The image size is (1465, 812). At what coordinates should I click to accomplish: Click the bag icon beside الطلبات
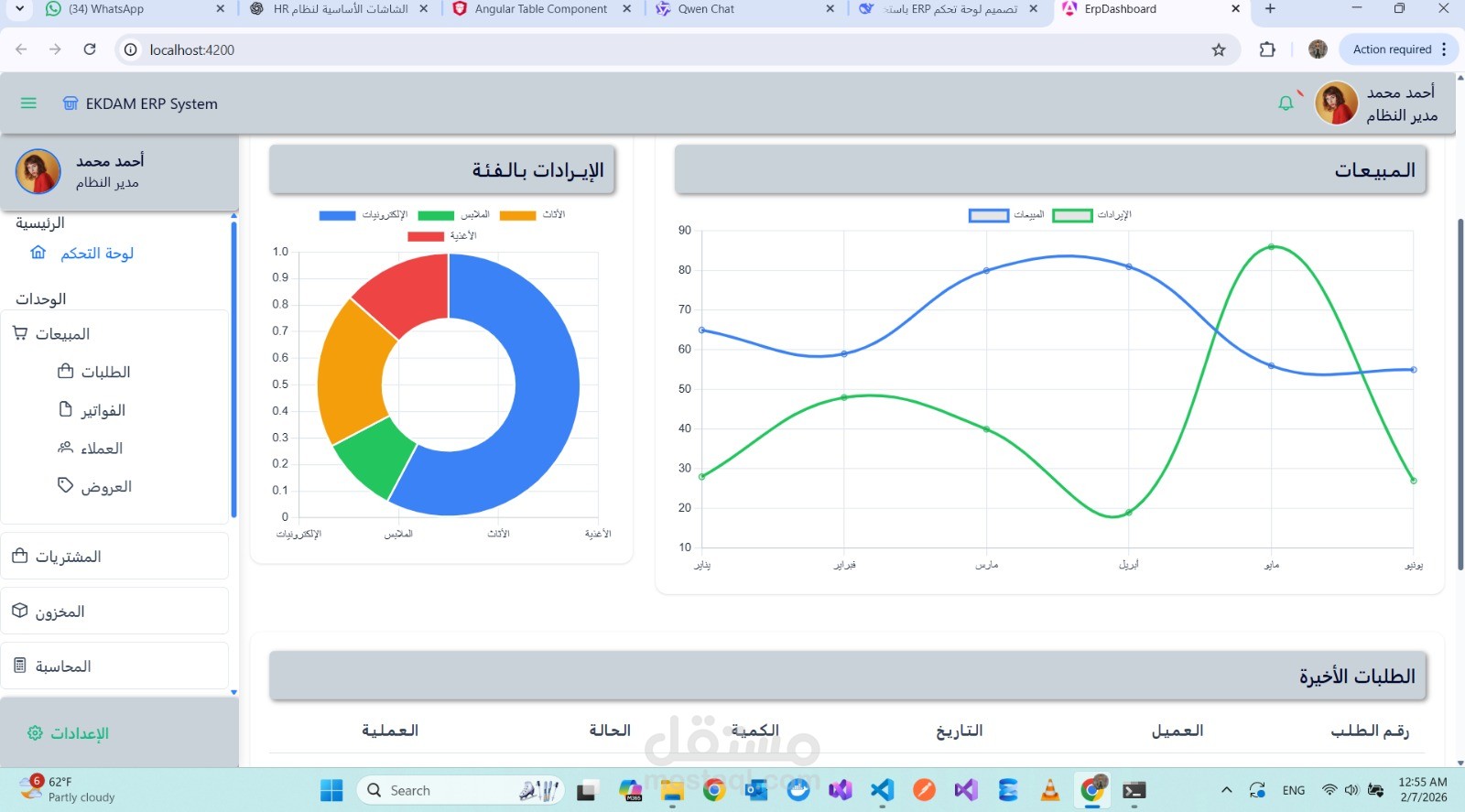click(65, 371)
